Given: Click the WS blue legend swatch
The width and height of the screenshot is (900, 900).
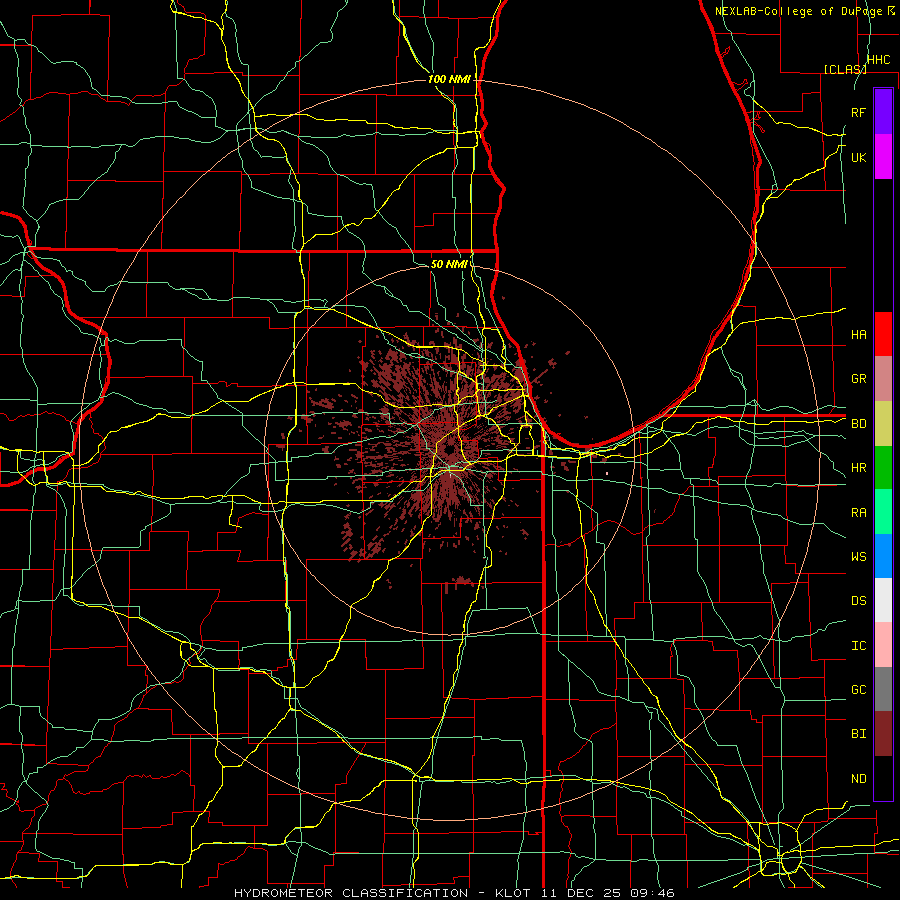Looking at the screenshot, I should coord(883,556).
